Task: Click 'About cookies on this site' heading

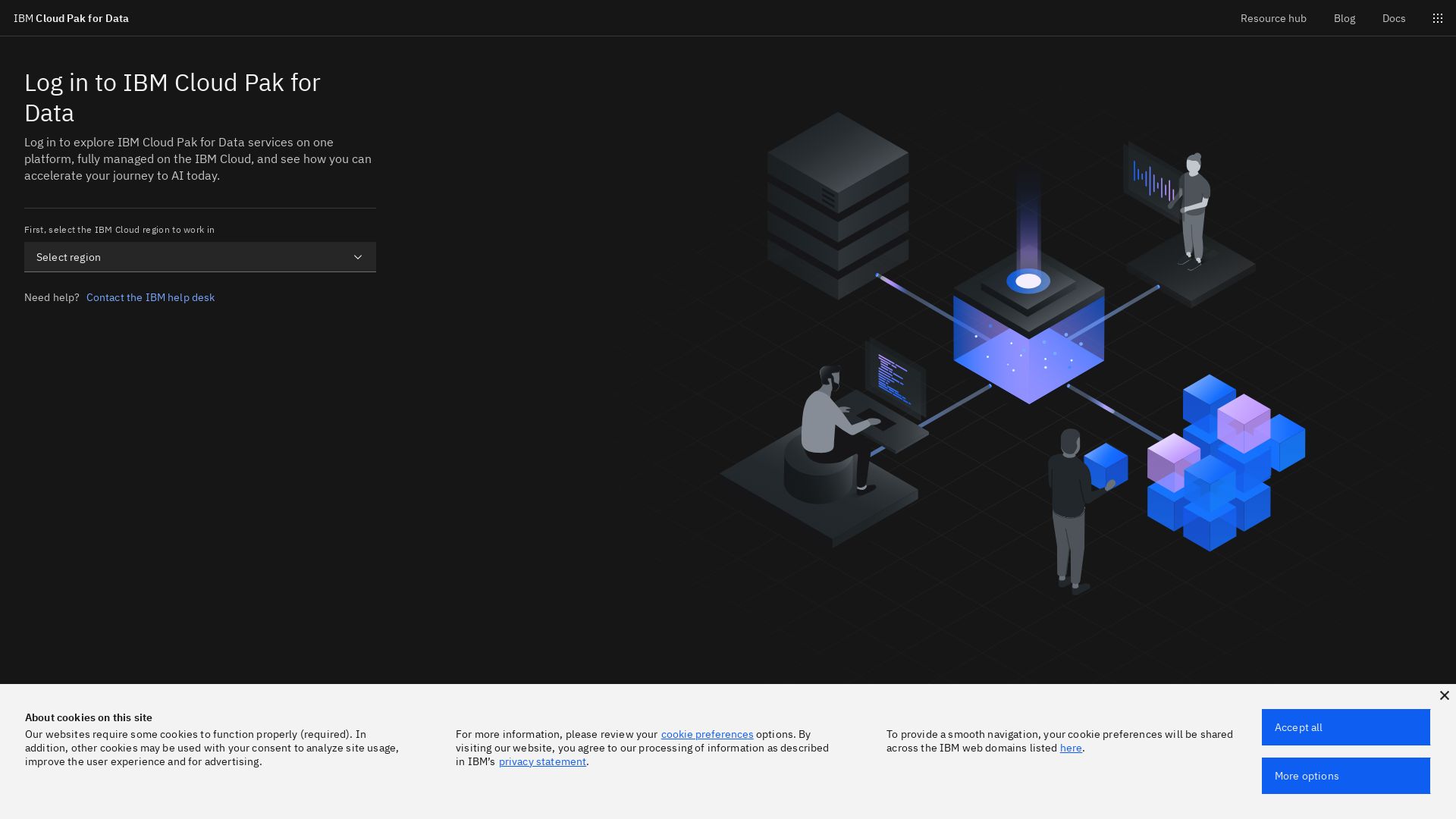Action: coord(89,717)
